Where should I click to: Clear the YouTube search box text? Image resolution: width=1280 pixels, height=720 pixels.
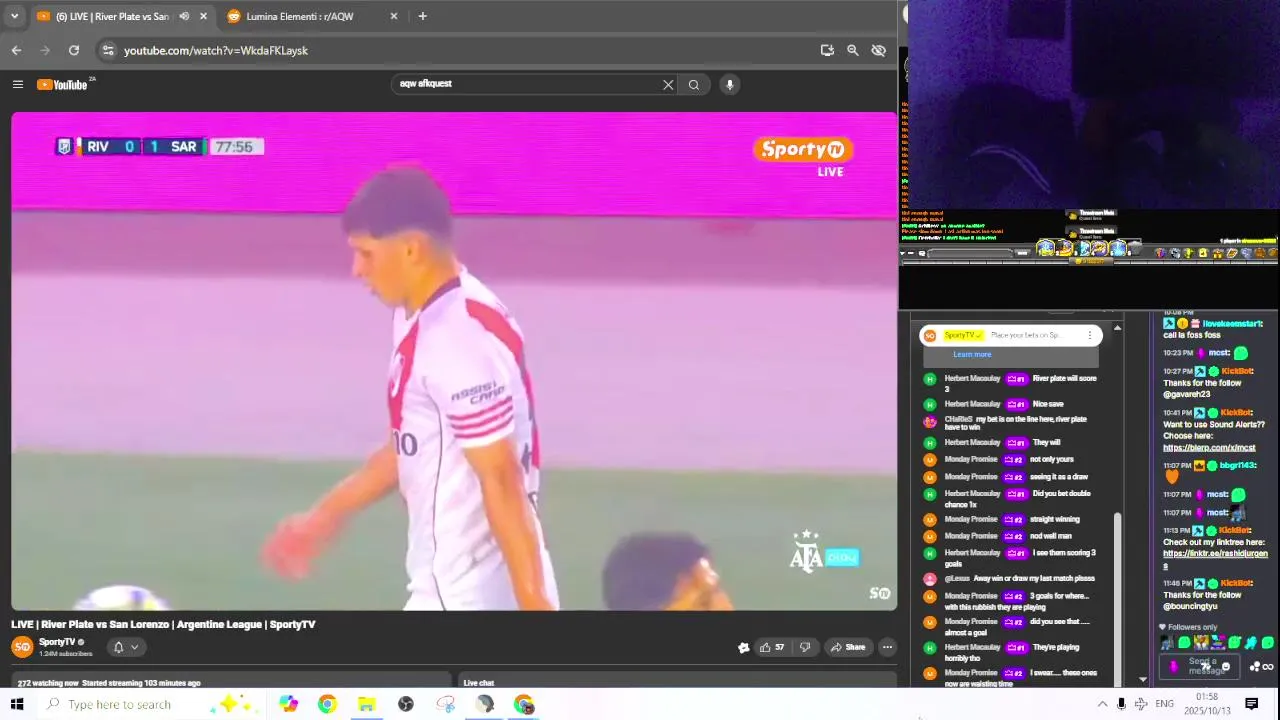(x=668, y=84)
